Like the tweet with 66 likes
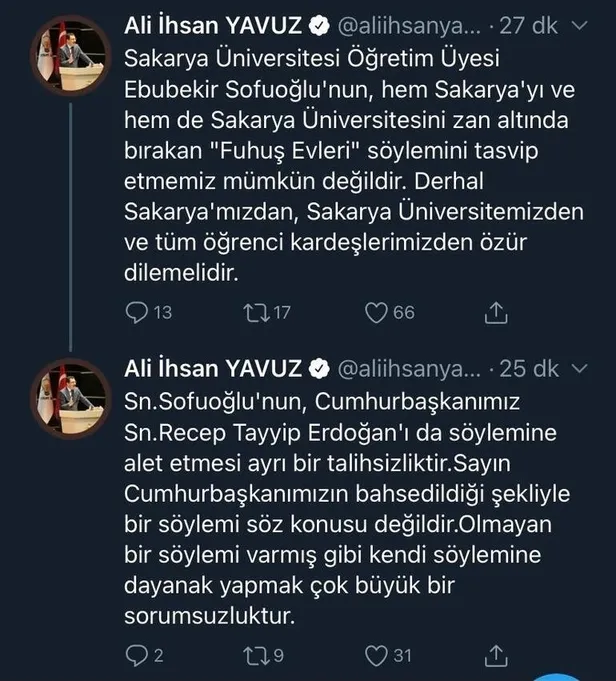 (376, 313)
